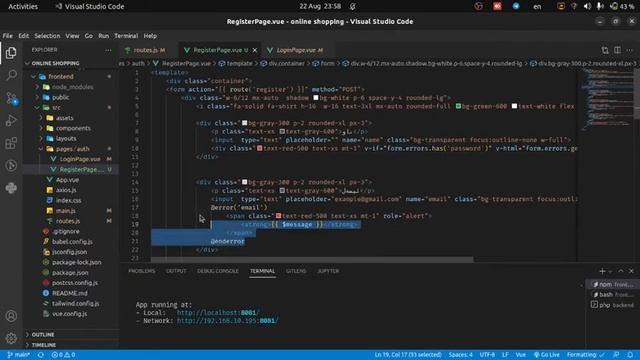Image resolution: width=640 pixels, height=360 pixels.
Task: Open Activities overview in top bar
Action: 23,6
